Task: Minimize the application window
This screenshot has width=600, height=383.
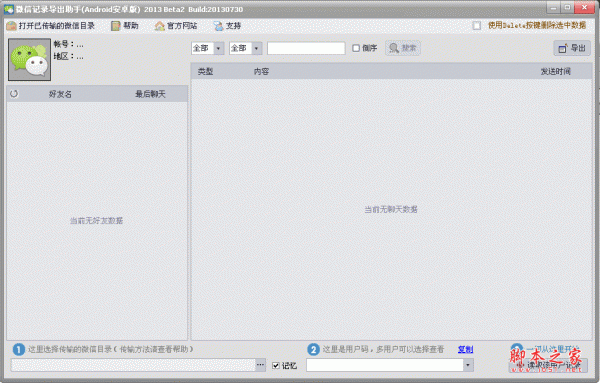Action: point(553,7)
